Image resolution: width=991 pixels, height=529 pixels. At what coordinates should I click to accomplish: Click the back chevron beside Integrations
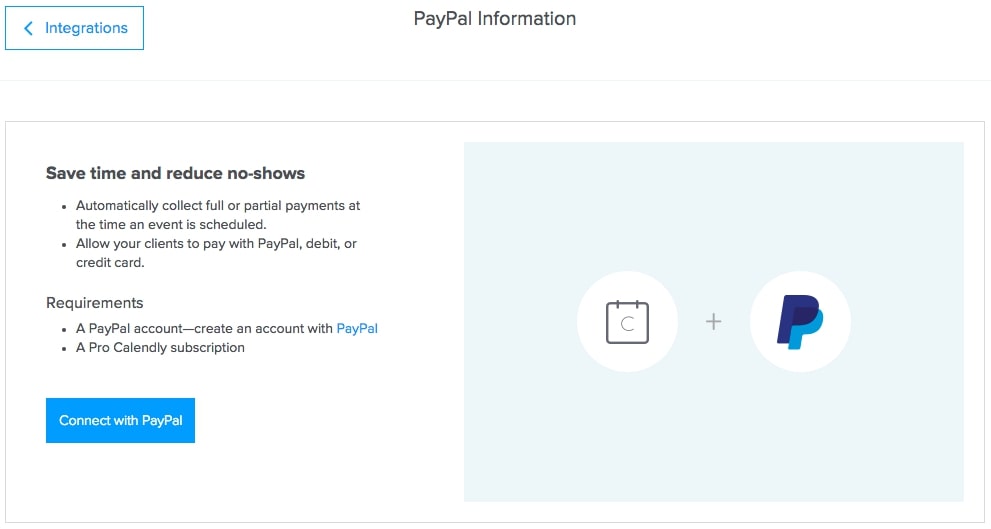click(28, 28)
